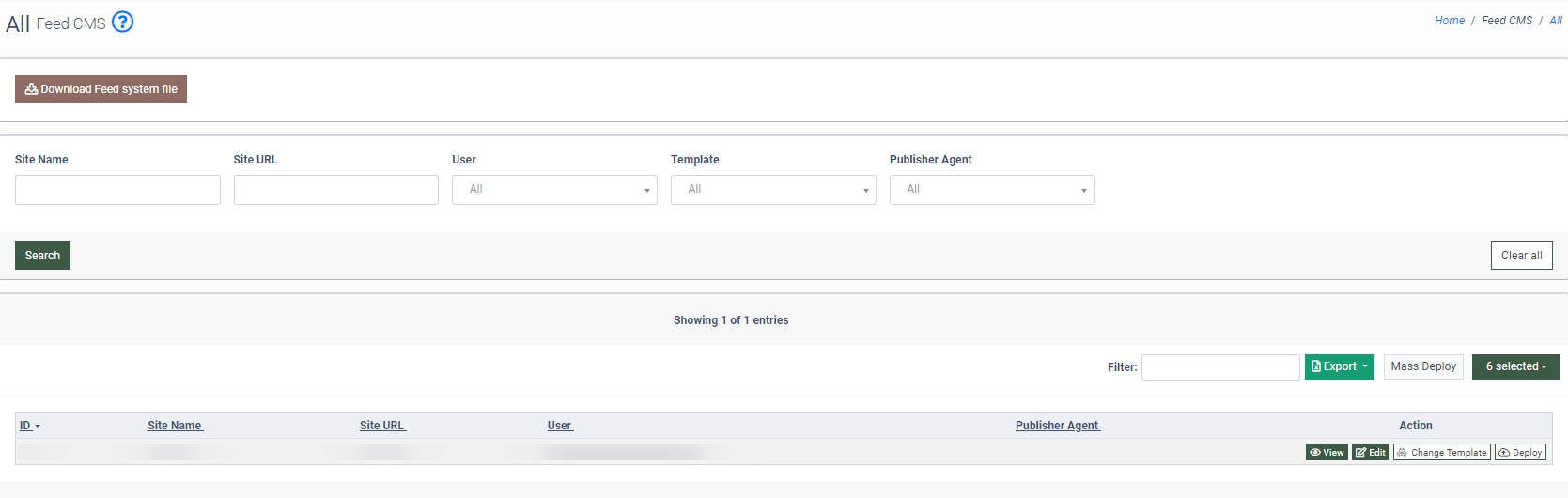Go to Home breadcrumb link
Screen dimensions: 1568x498
pyautogui.click(x=1449, y=21)
